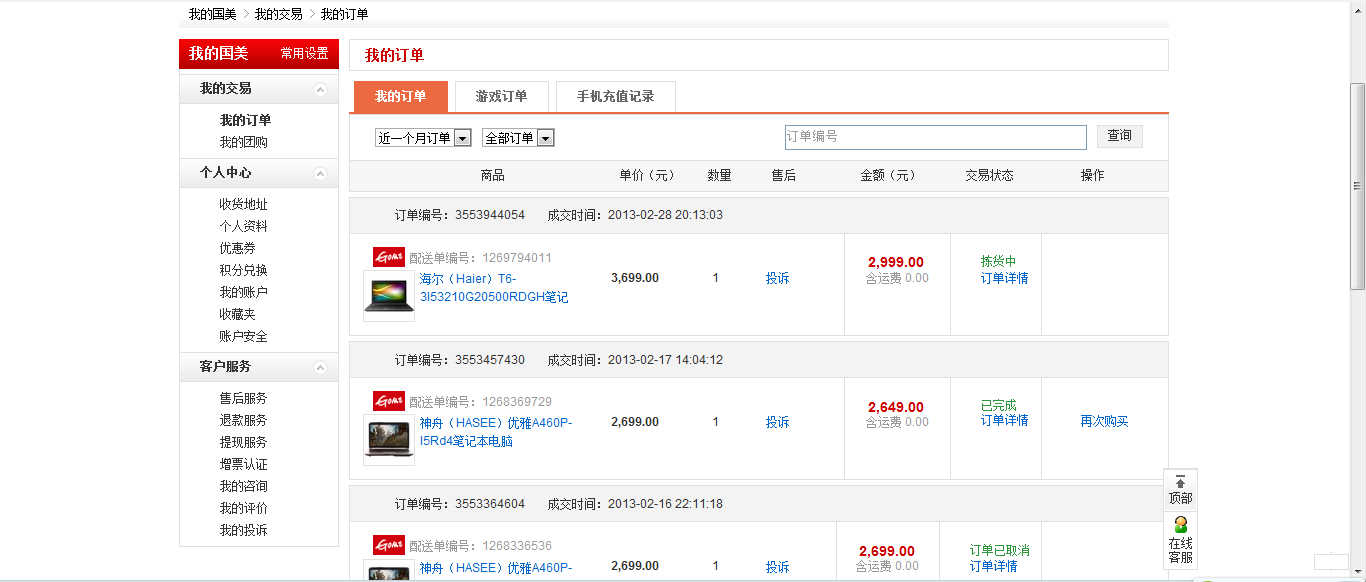Image resolution: width=1366 pixels, height=582 pixels.
Task: Open 售后服务 in the sidebar
Action: click(243, 398)
